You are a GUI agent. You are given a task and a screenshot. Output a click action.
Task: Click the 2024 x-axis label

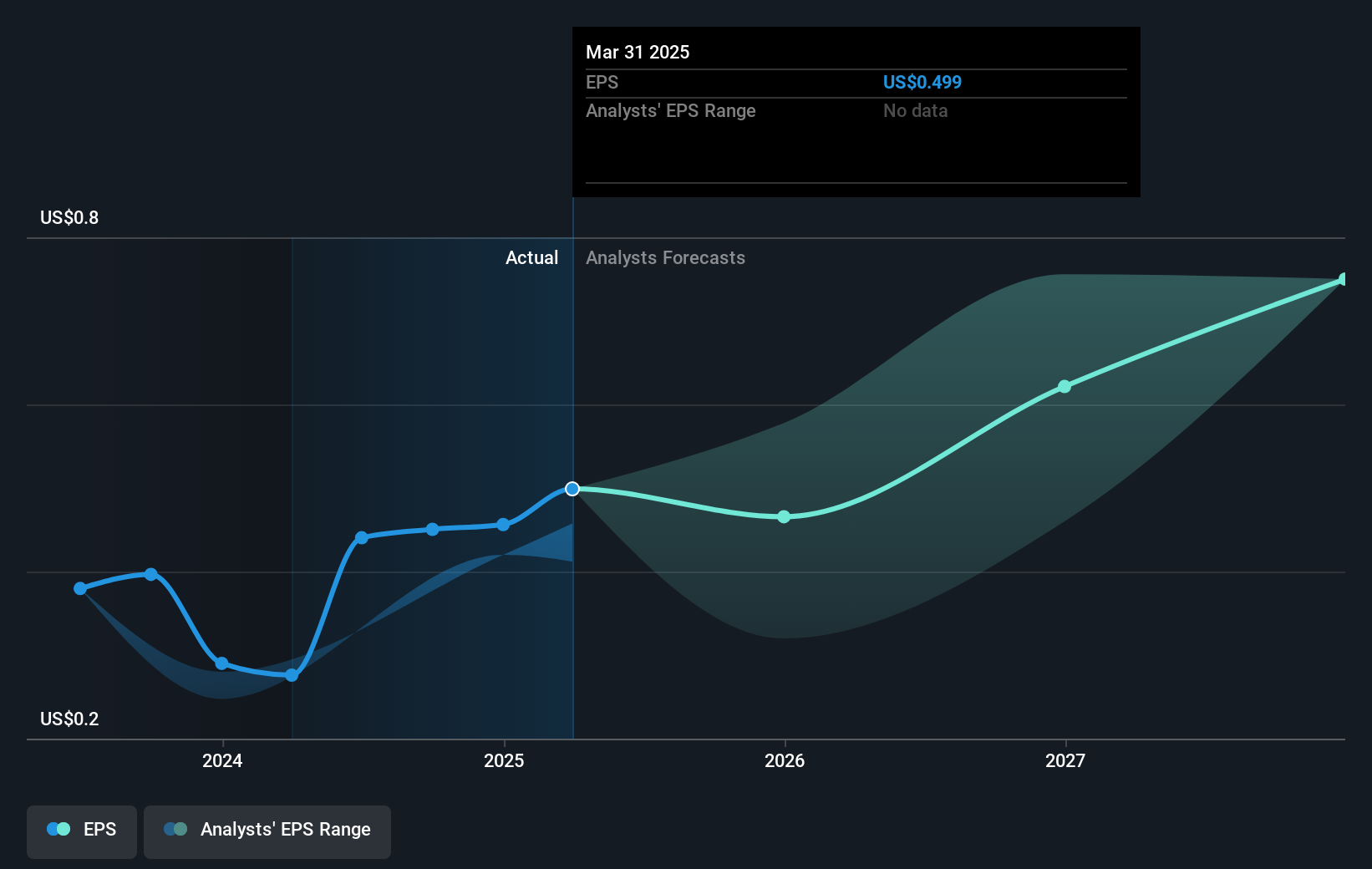(222, 760)
